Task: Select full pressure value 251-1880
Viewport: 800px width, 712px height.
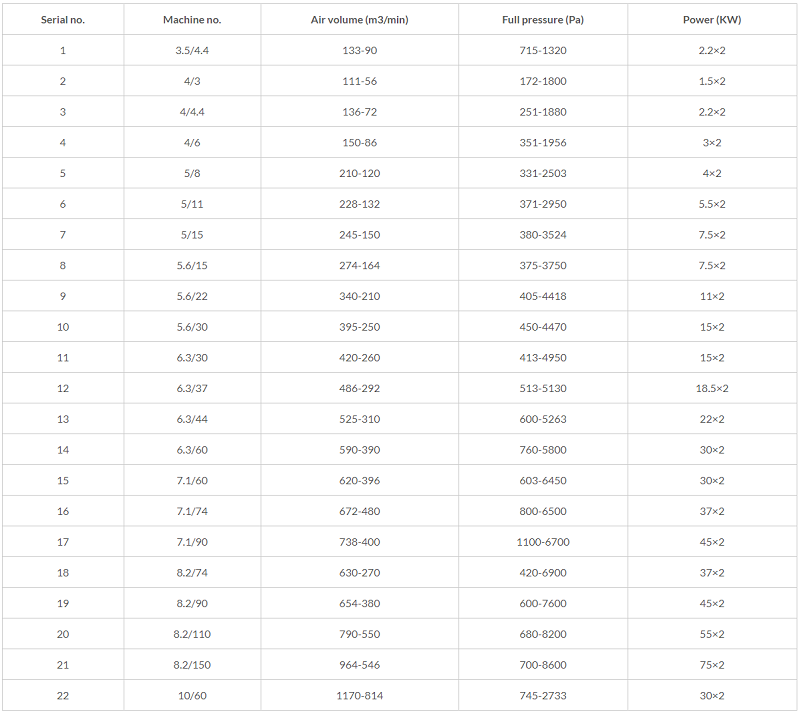Action: tap(543, 112)
